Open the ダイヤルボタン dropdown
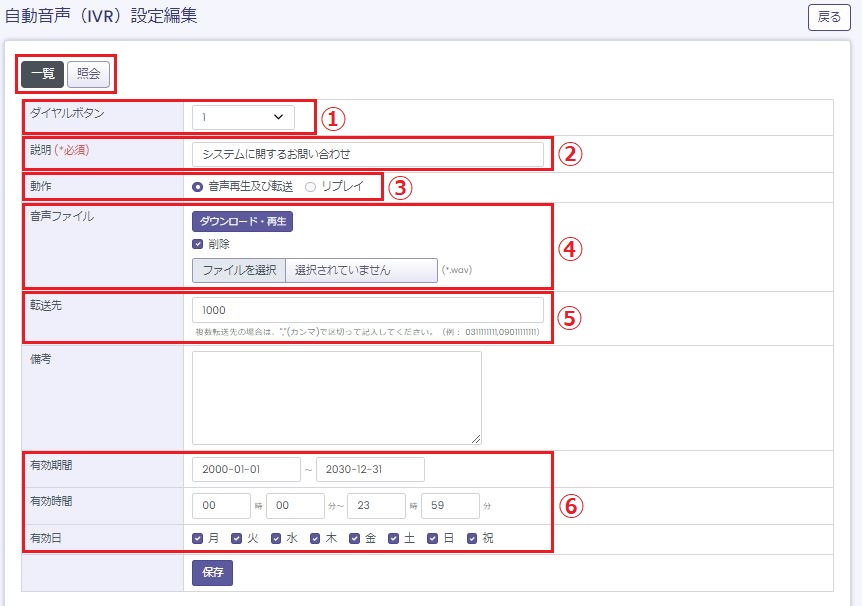 [x=244, y=117]
